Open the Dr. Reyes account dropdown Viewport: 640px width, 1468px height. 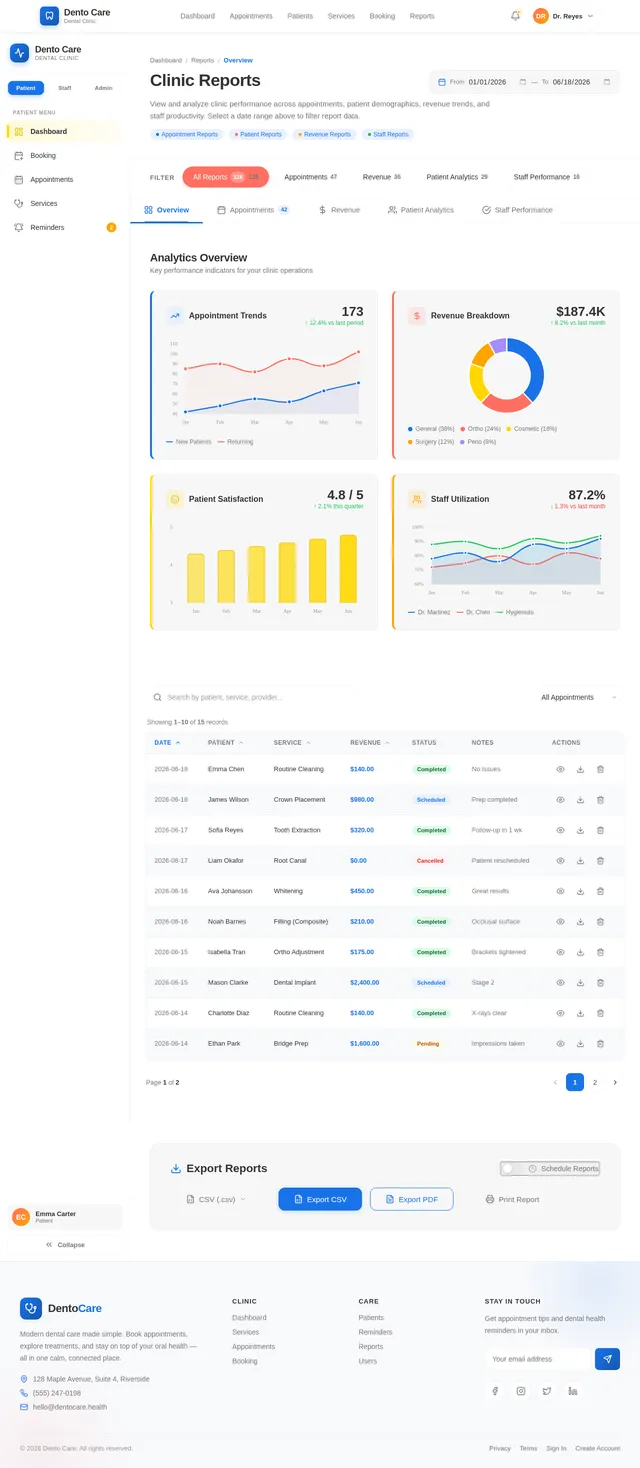(x=563, y=16)
